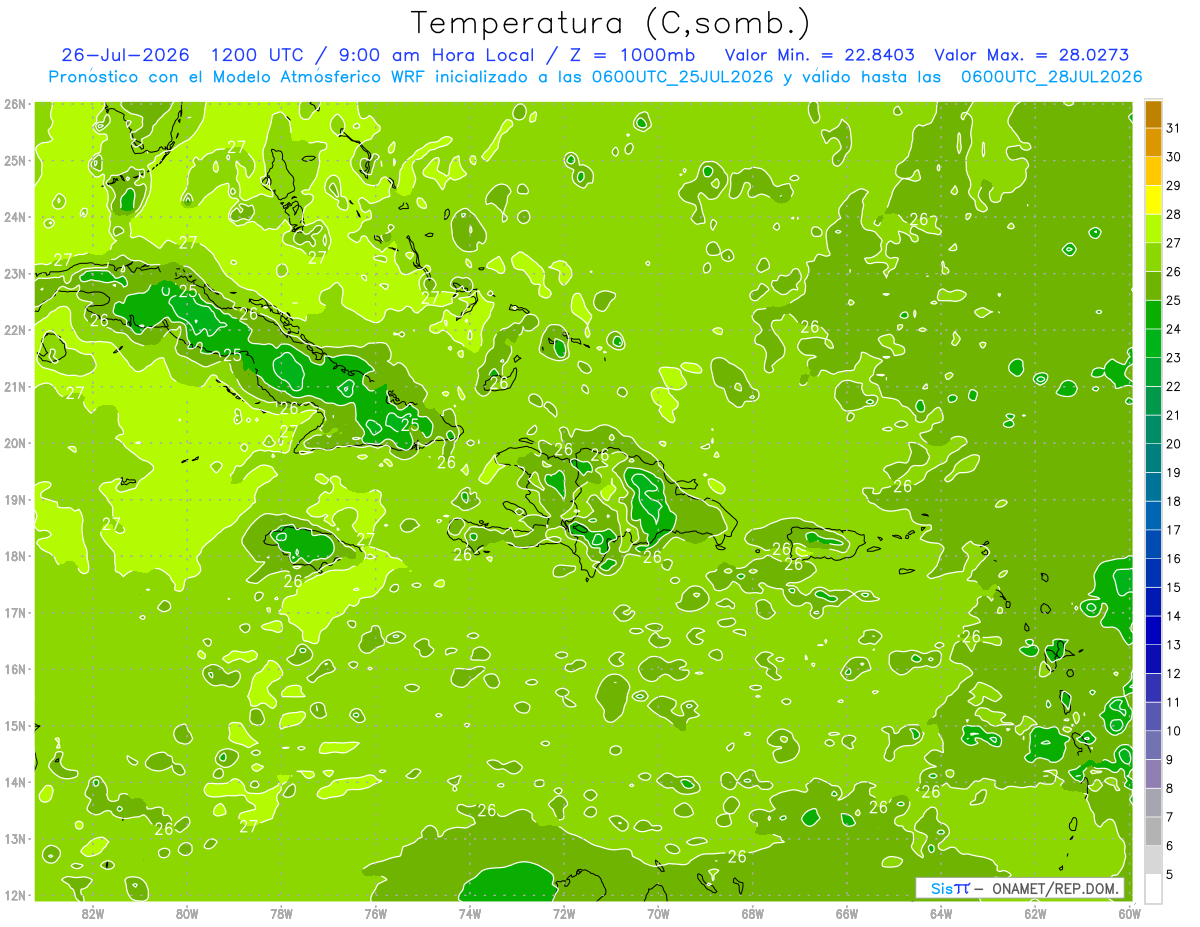Image resolution: width=1200 pixels, height=927 pixels.
Task: Click the valid-until time "0600UTC_28JUL2026"
Action: [1052, 77]
